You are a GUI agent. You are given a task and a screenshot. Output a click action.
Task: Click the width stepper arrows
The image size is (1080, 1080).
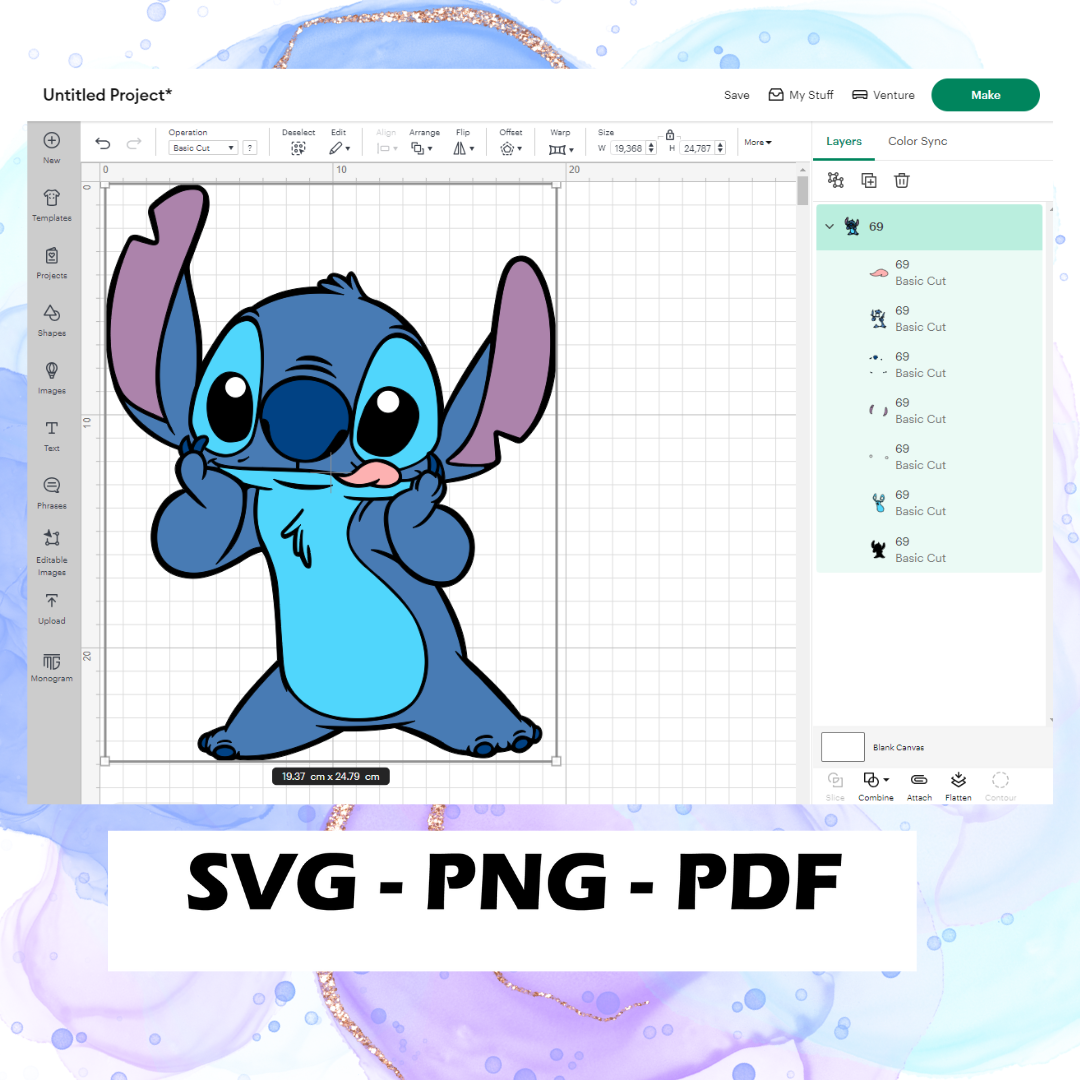click(x=651, y=148)
